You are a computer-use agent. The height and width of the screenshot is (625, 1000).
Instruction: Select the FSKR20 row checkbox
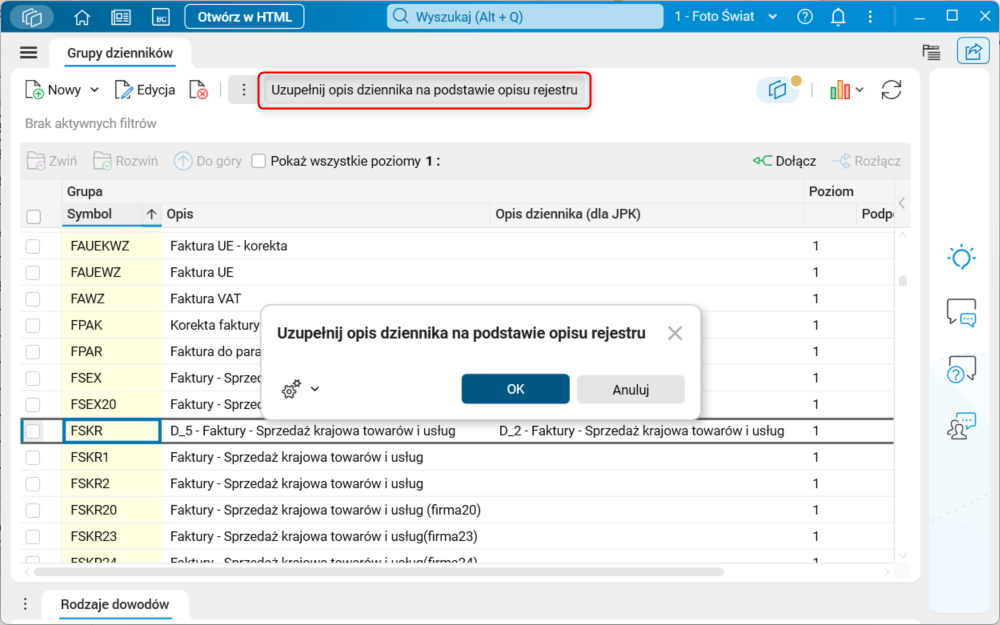click(33, 510)
